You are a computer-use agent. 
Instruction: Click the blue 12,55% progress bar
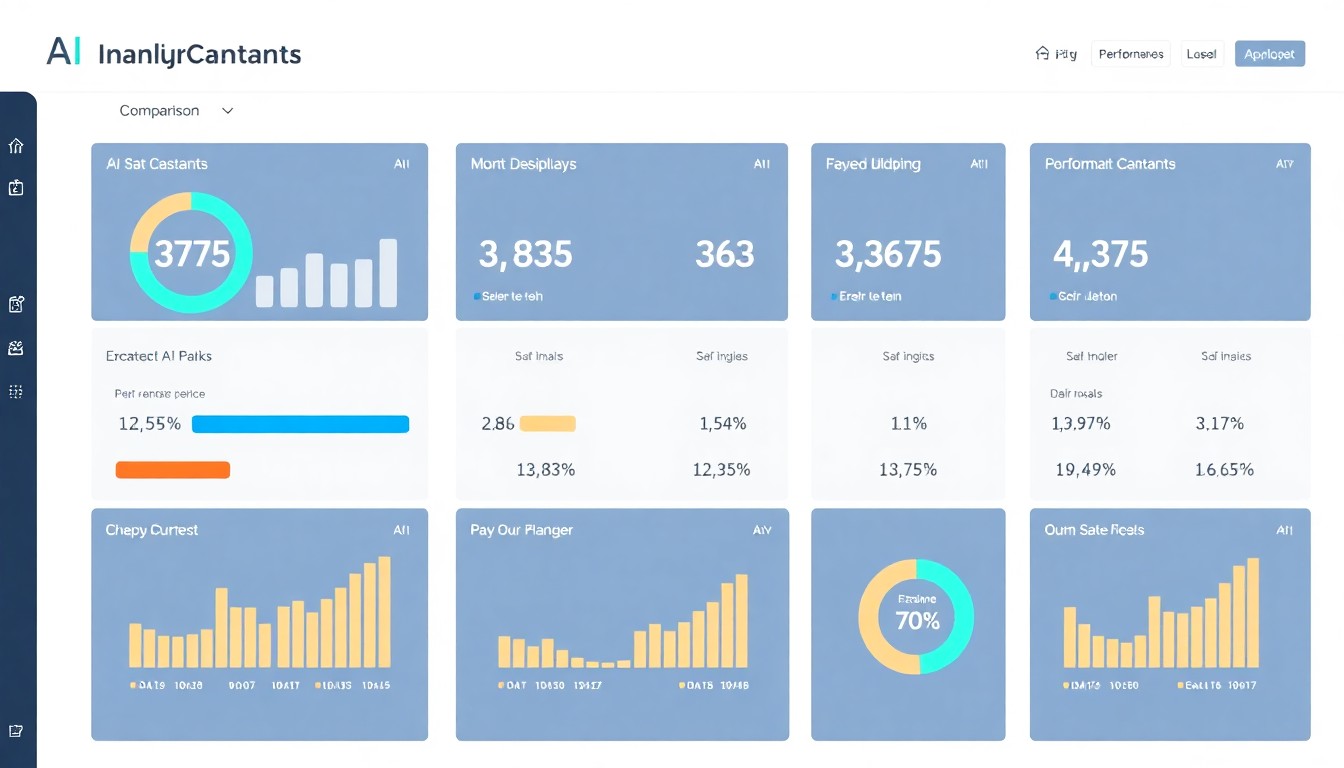(x=300, y=424)
